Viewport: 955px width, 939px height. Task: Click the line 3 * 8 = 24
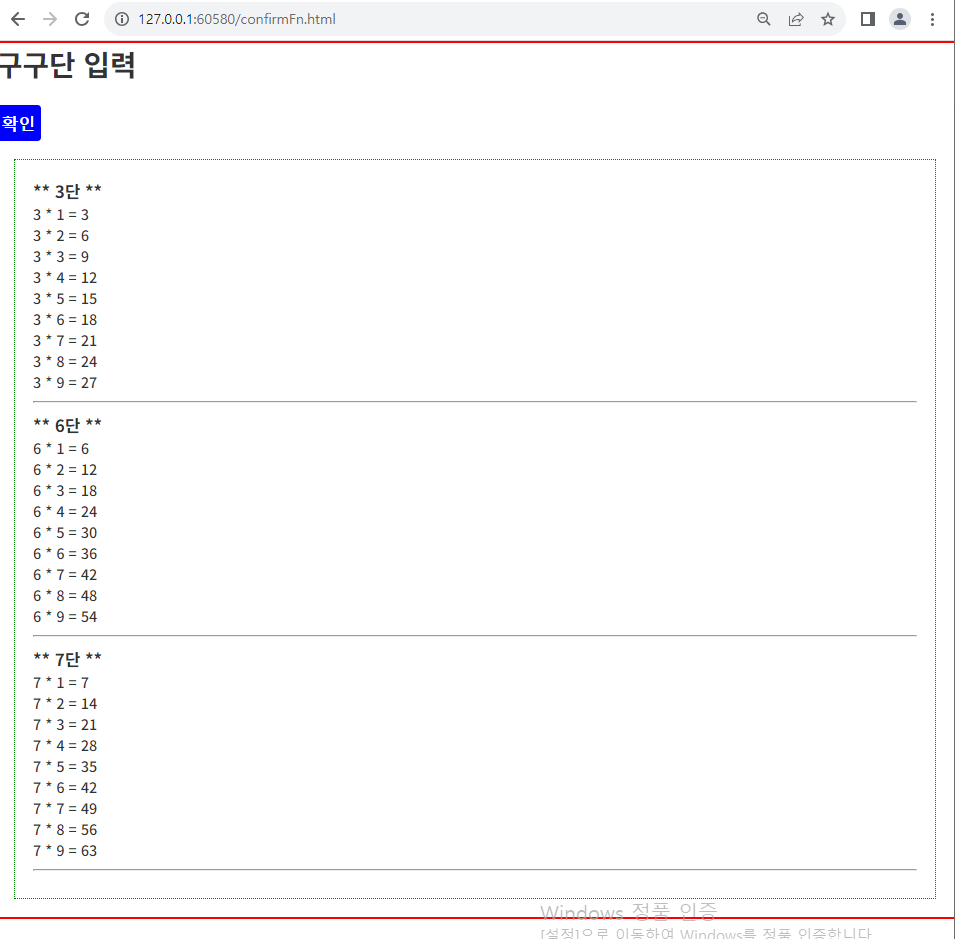click(x=65, y=362)
